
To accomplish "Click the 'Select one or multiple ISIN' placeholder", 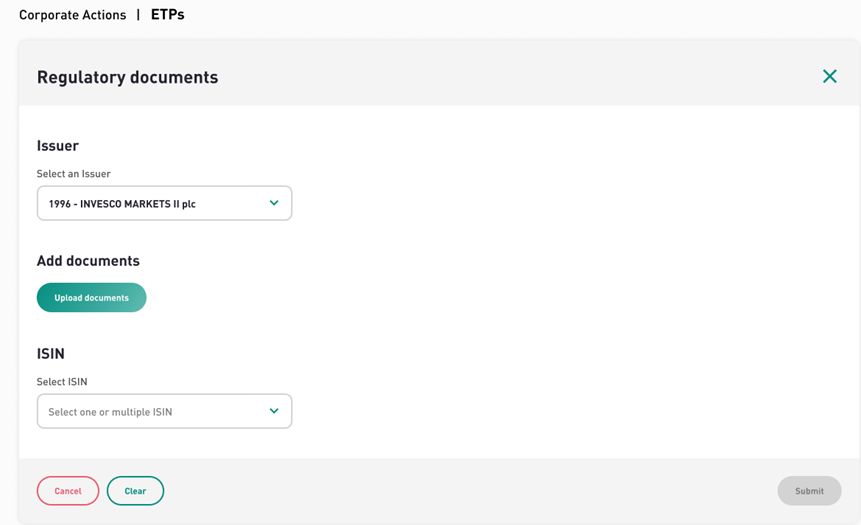I will click(110, 412).
